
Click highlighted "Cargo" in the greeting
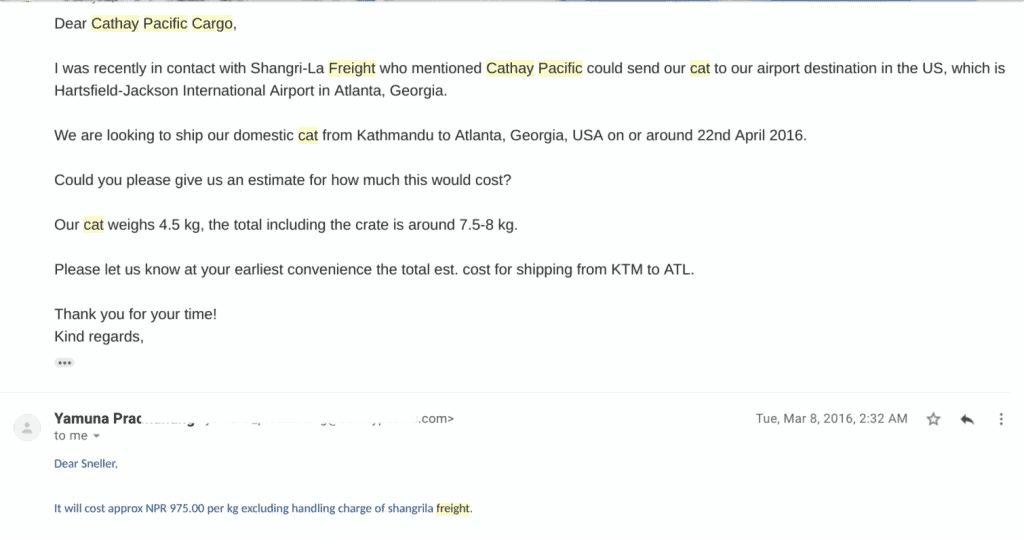point(212,24)
